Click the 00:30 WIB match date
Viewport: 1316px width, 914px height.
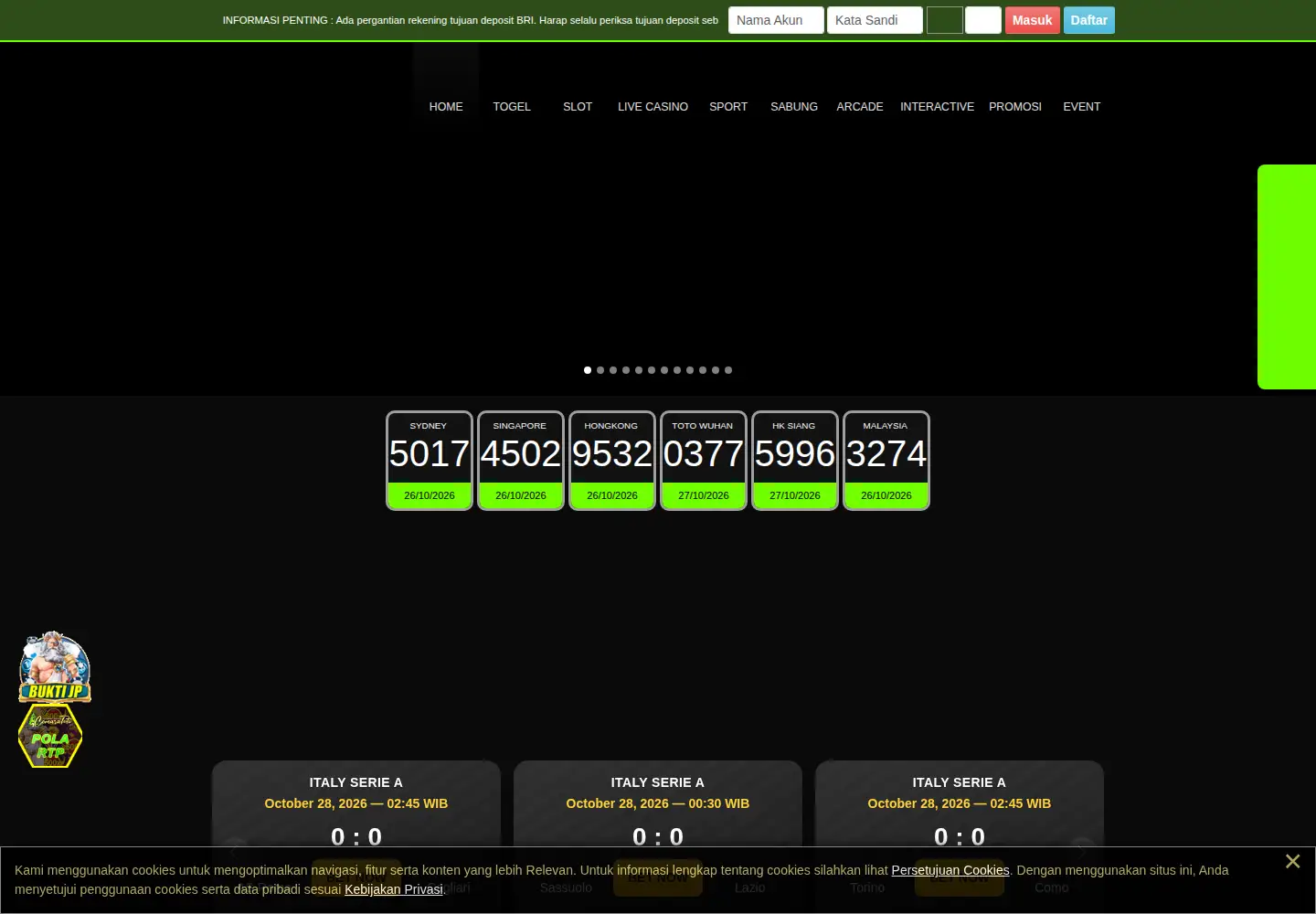pyautogui.click(x=658, y=803)
